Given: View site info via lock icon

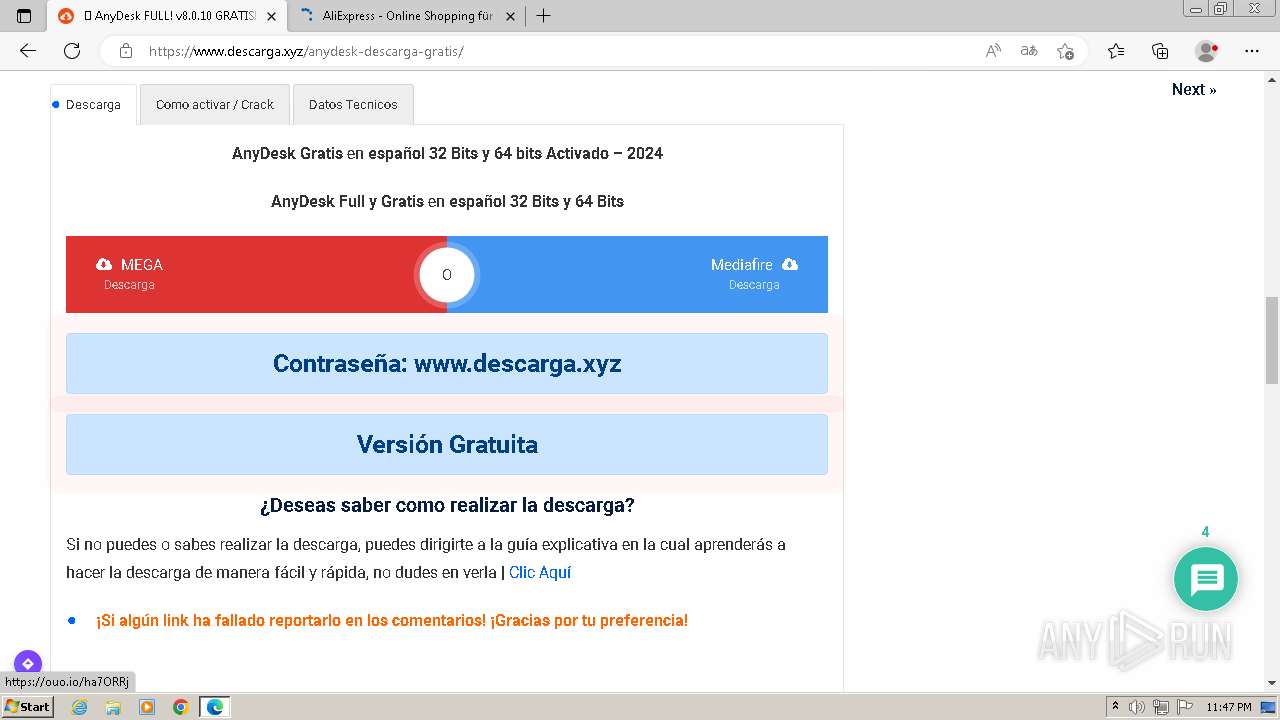Looking at the screenshot, I should (126, 51).
